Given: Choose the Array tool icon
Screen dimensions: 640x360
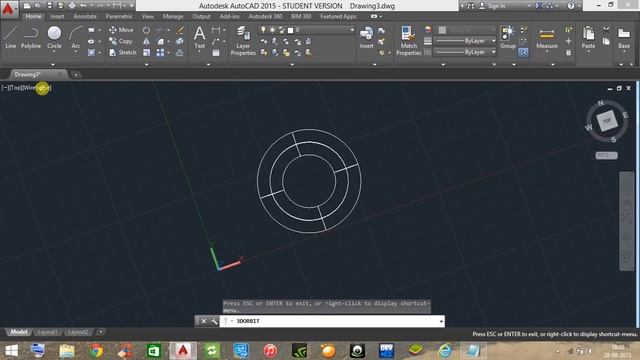Looking at the screenshot, I should pyautogui.click(x=160, y=53).
